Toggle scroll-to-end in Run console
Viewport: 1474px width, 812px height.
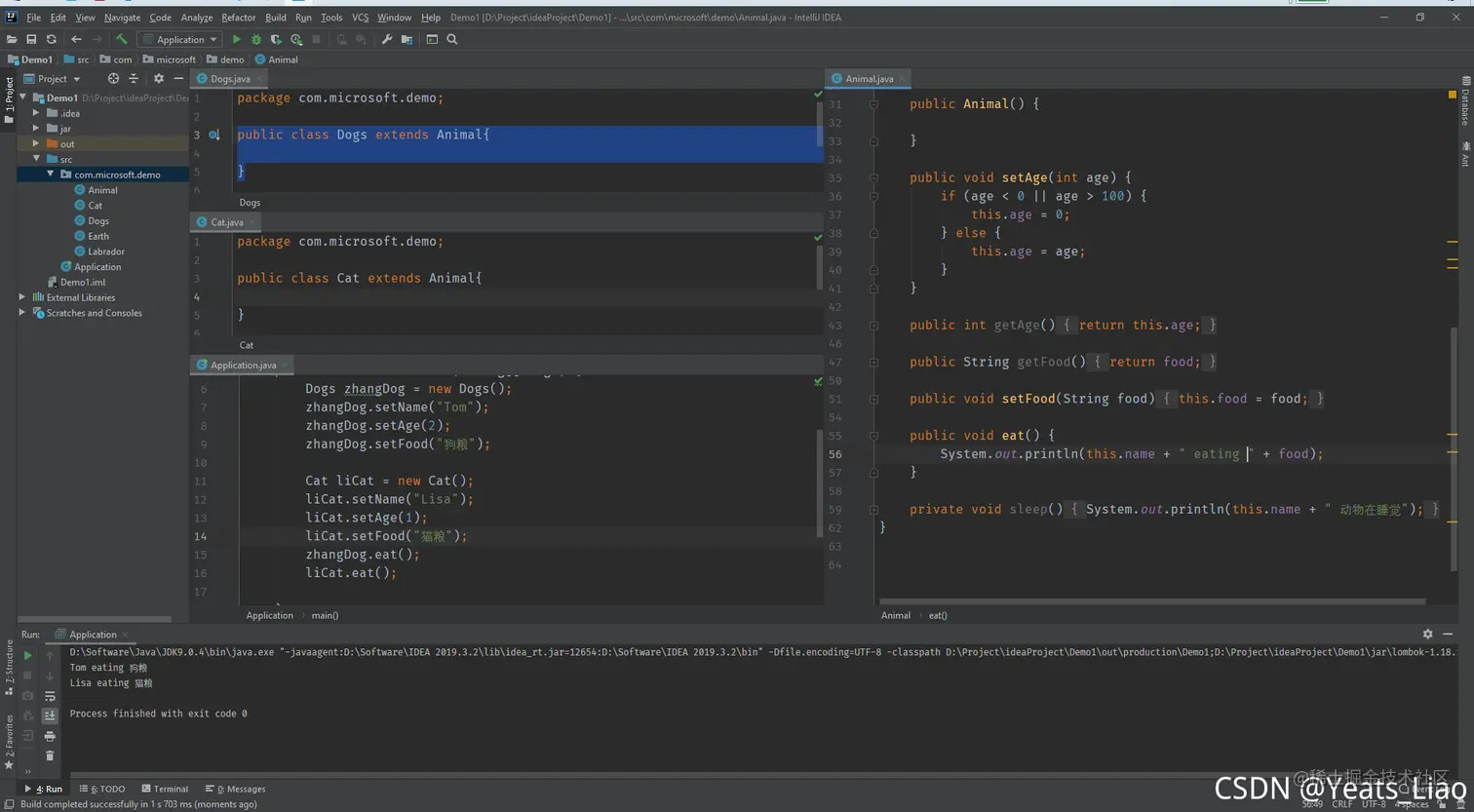click(50, 715)
